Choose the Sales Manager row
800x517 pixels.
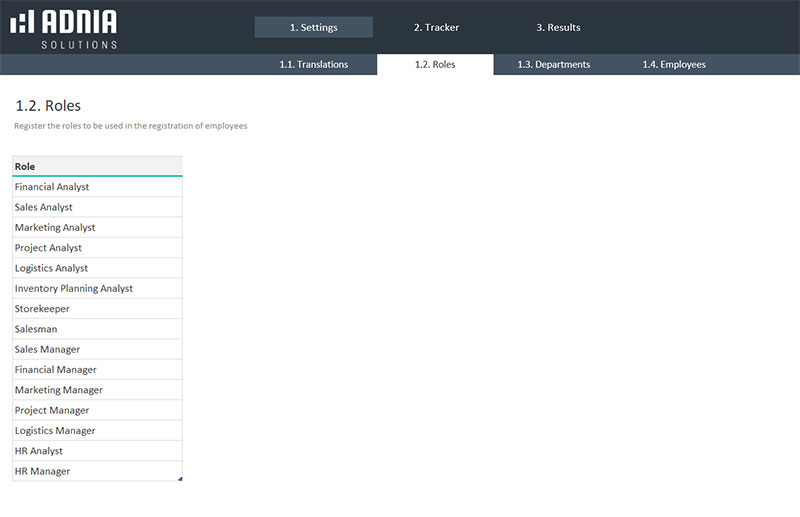[x=97, y=350]
